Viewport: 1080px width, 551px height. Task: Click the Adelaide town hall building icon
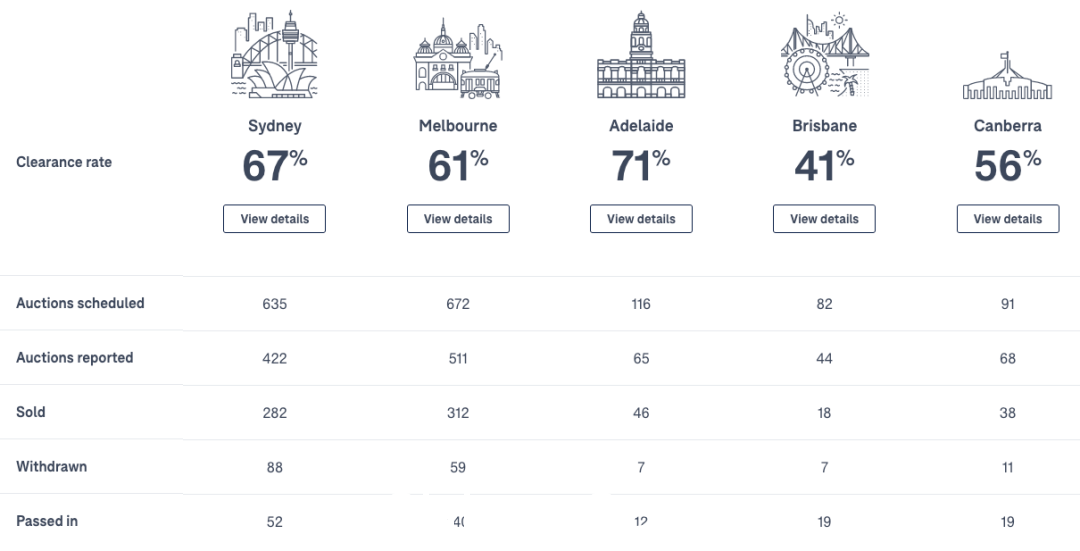pyautogui.click(x=641, y=55)
